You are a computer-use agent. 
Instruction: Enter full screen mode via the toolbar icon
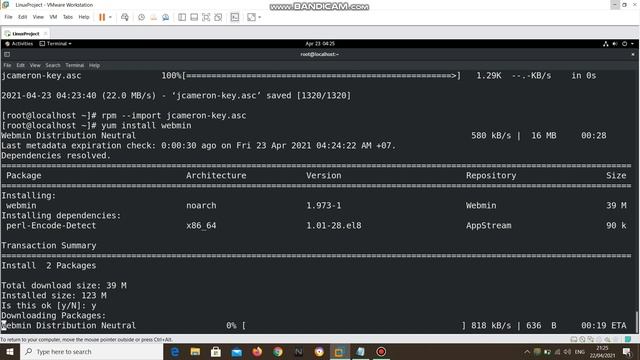point(206,17)
